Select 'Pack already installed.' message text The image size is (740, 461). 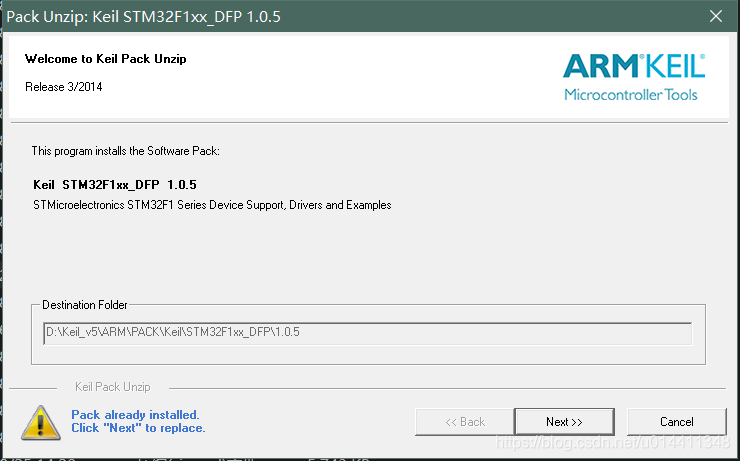pos(135,415)
